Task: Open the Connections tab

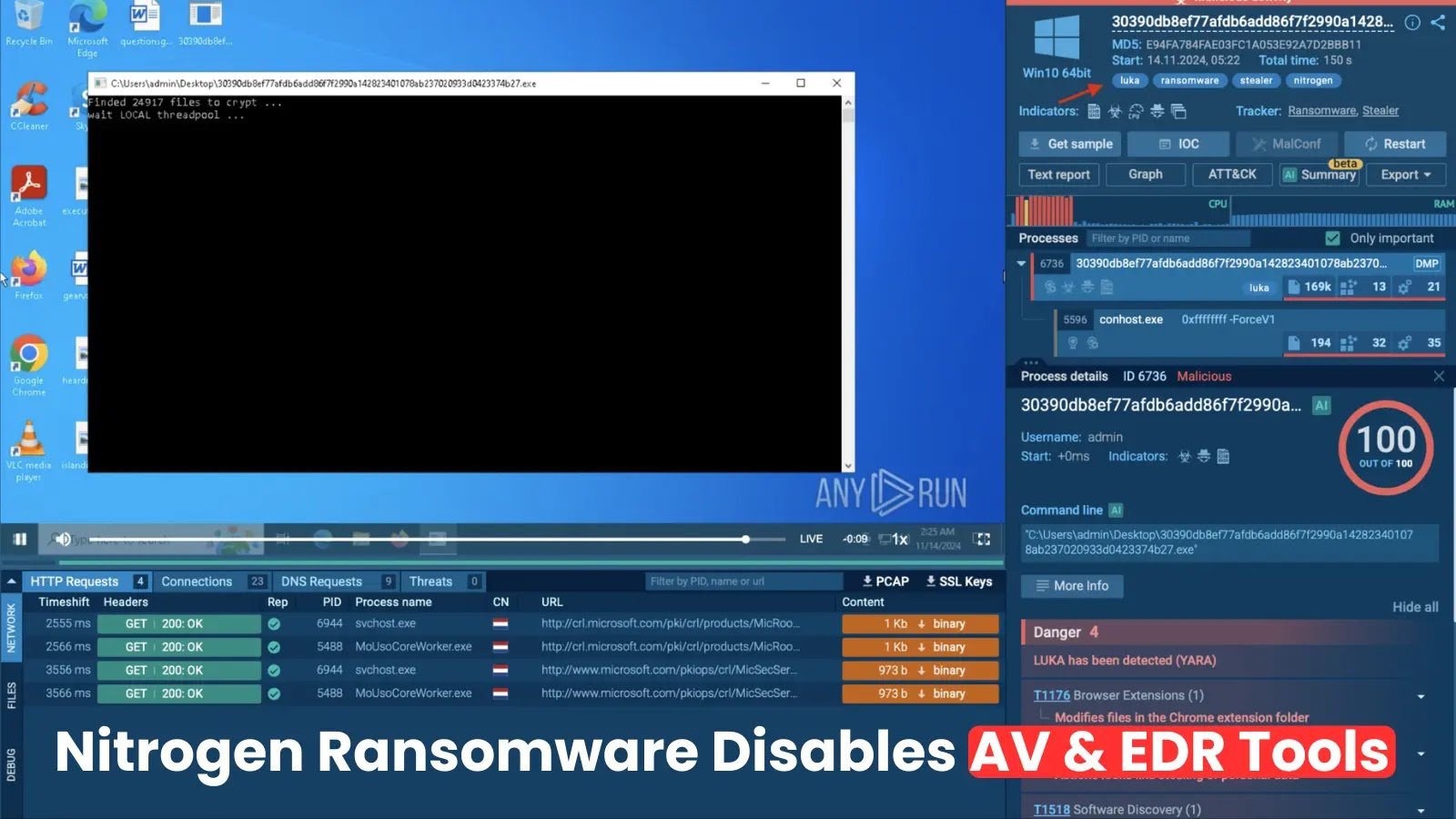Action: (197, 581)
